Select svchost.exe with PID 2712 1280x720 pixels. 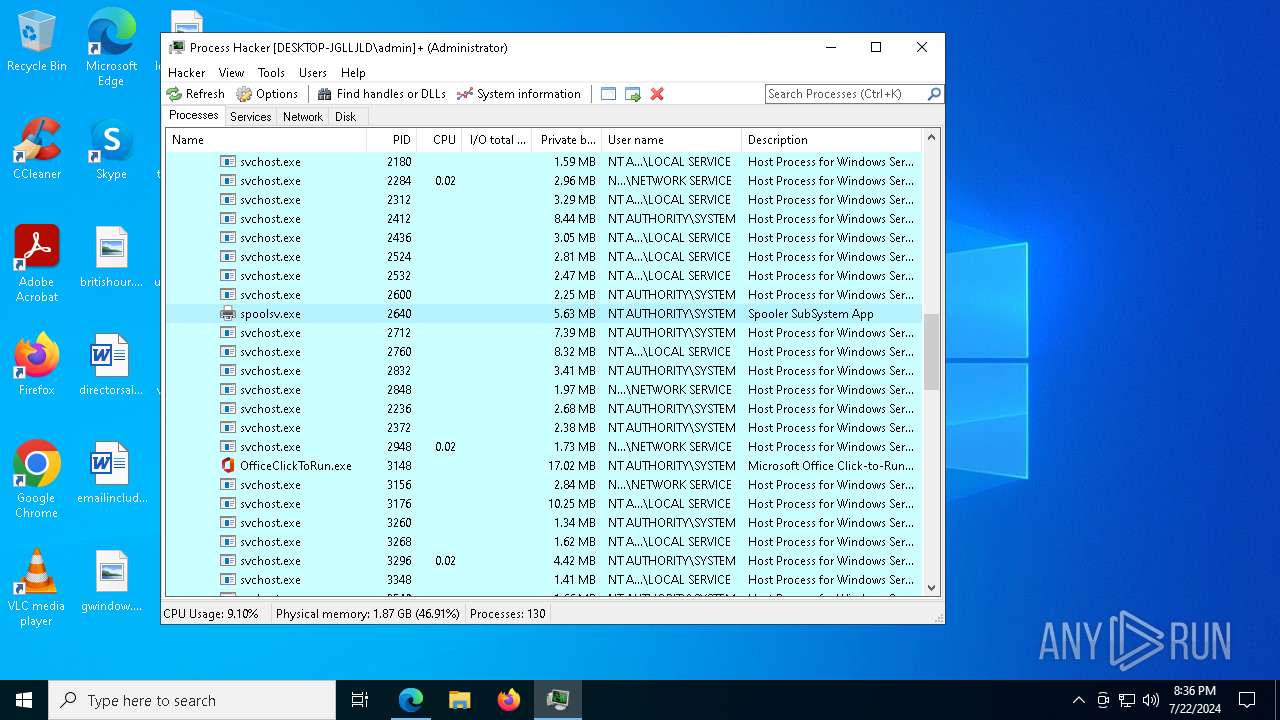[x=543, y=333]
